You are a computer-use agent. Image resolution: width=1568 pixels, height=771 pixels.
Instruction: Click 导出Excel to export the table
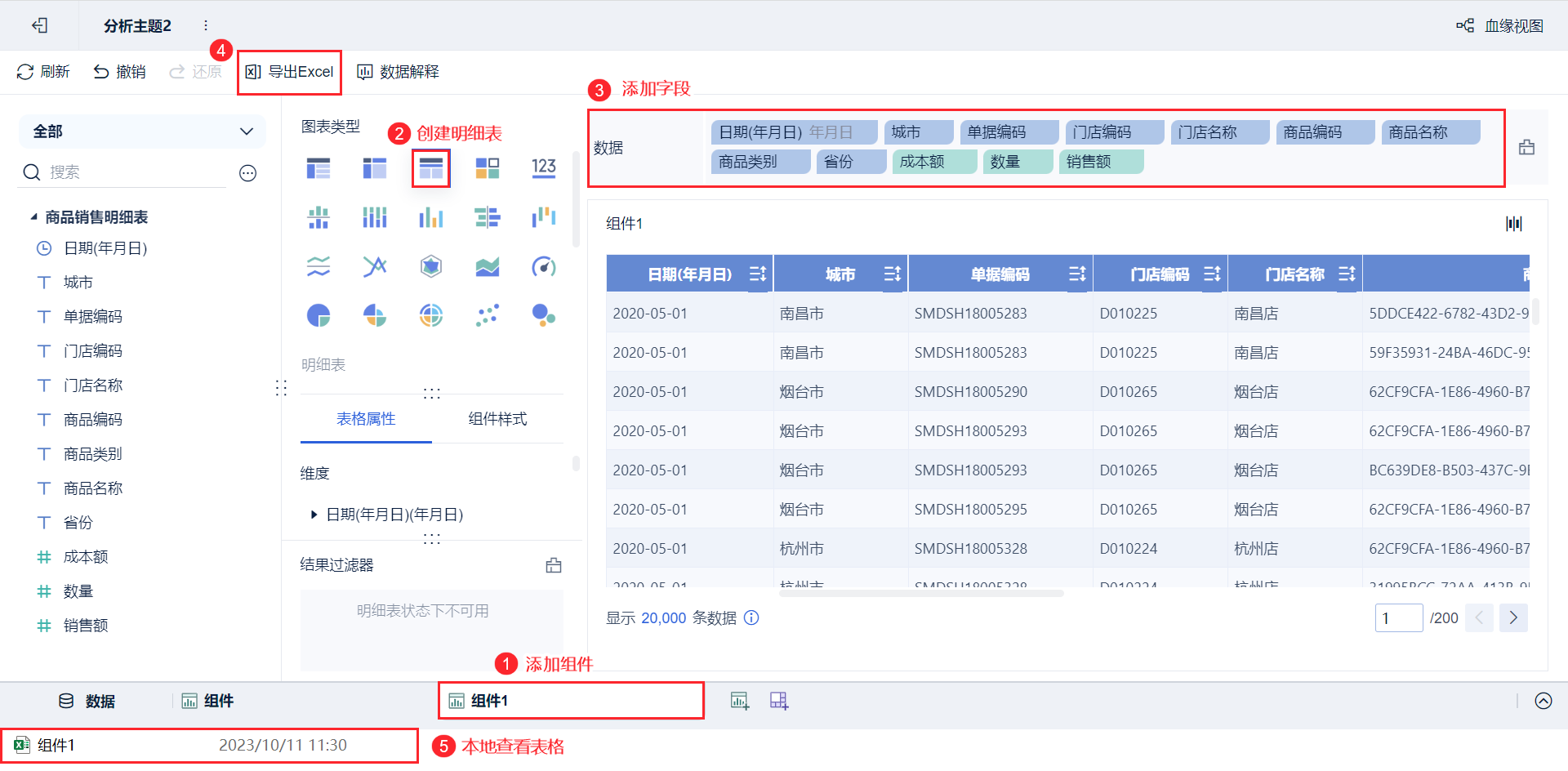[290, 72]
